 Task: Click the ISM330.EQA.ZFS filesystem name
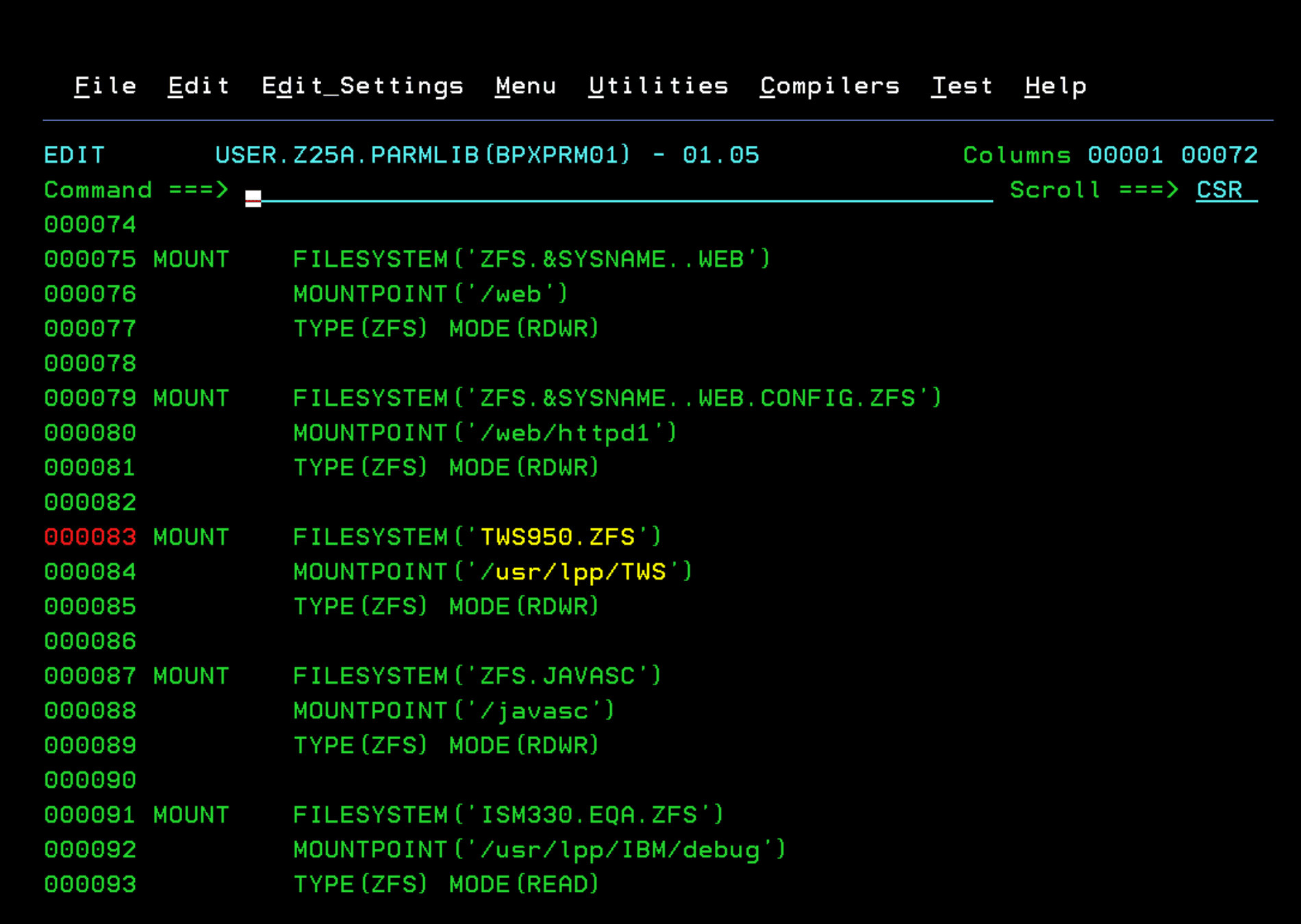click(x=589, y=815)
